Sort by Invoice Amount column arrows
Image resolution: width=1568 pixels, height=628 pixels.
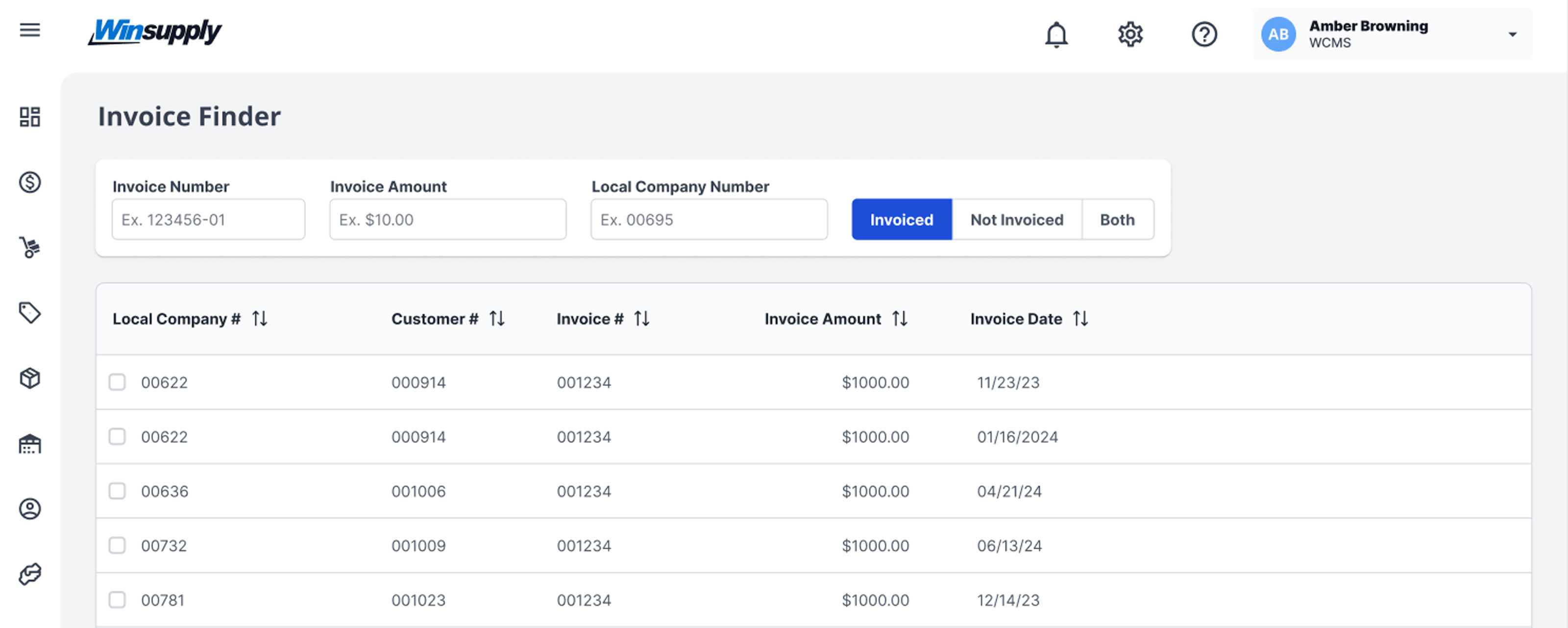coord(899,318)
